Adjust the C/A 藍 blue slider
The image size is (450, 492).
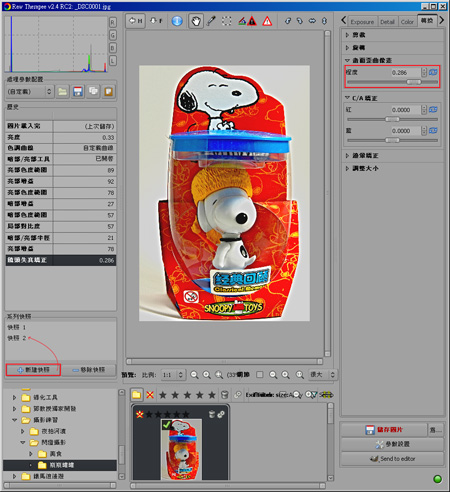[x=392, y=140]
